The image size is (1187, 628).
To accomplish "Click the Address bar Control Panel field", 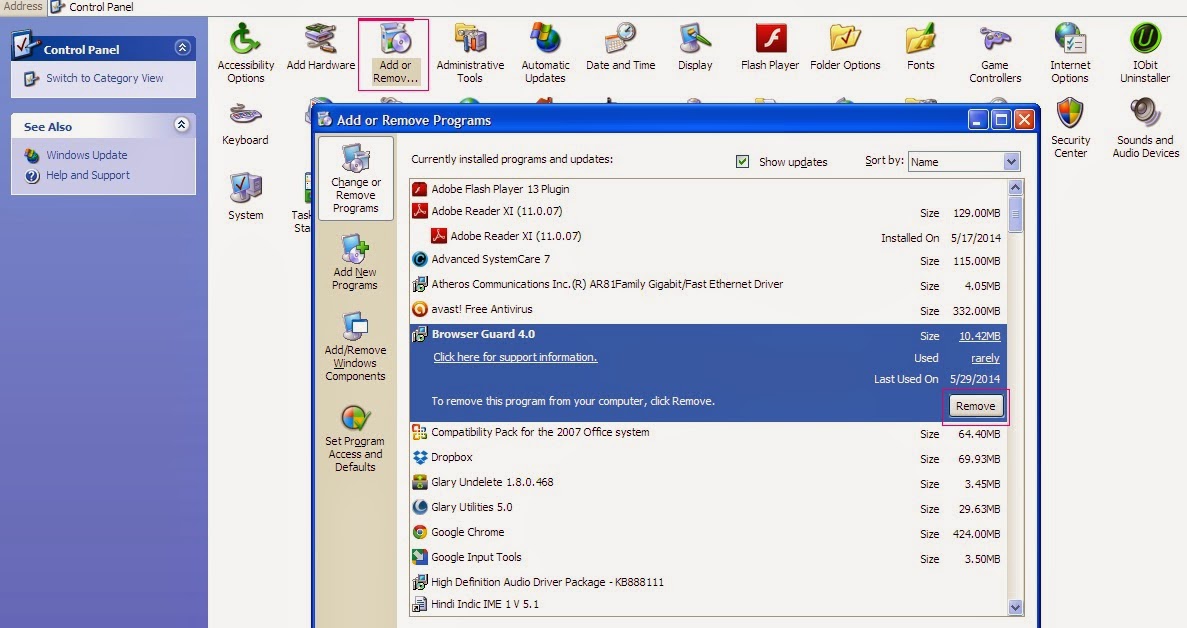I will [x=617, y=7].
